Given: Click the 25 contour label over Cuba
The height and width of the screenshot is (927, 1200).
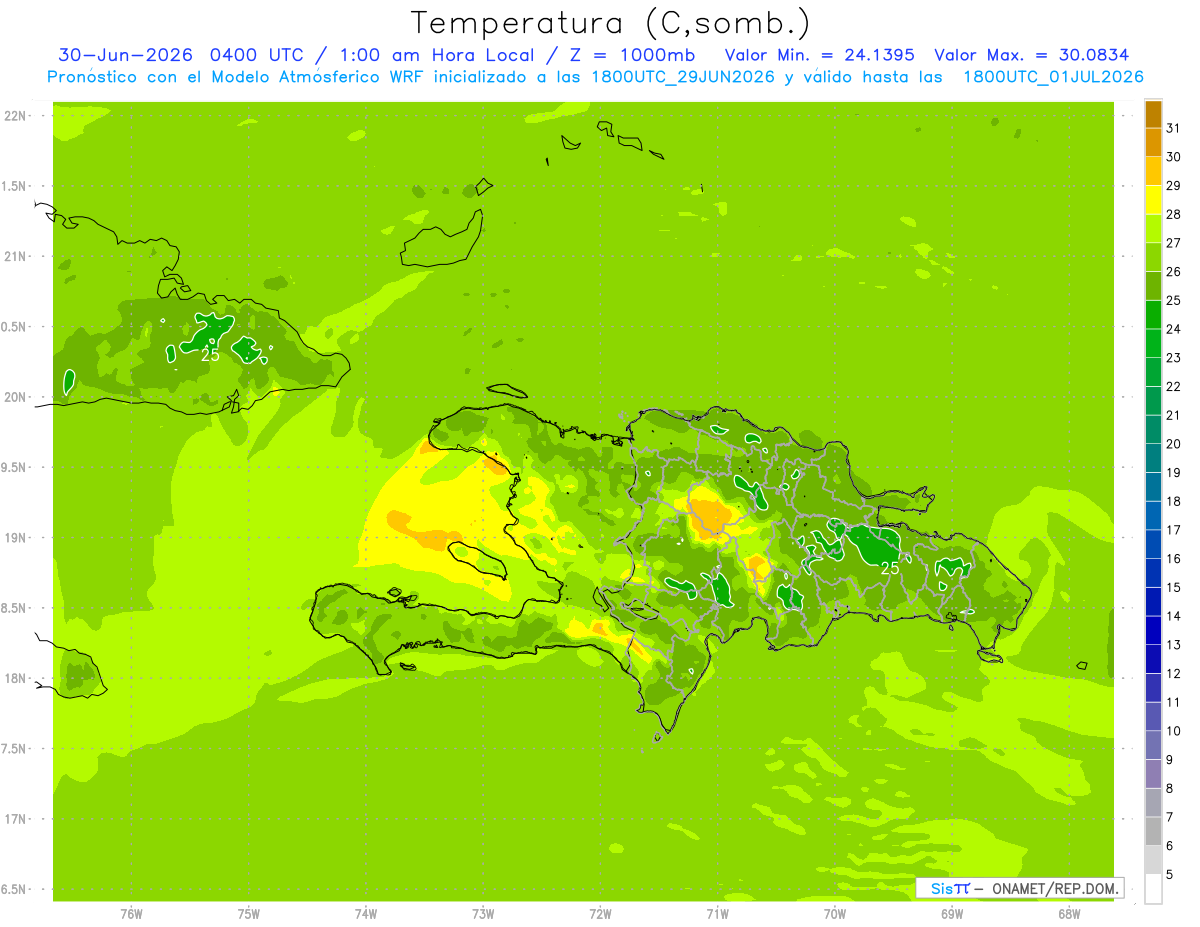Looking at the screenshot, I should (210, 355).
